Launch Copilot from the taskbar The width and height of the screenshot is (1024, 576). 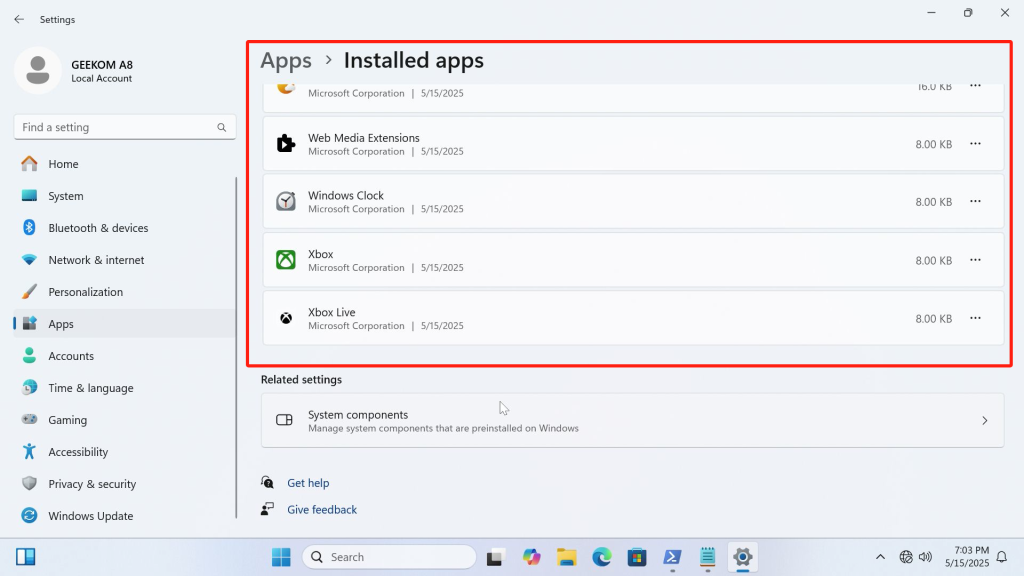[532, 557]
